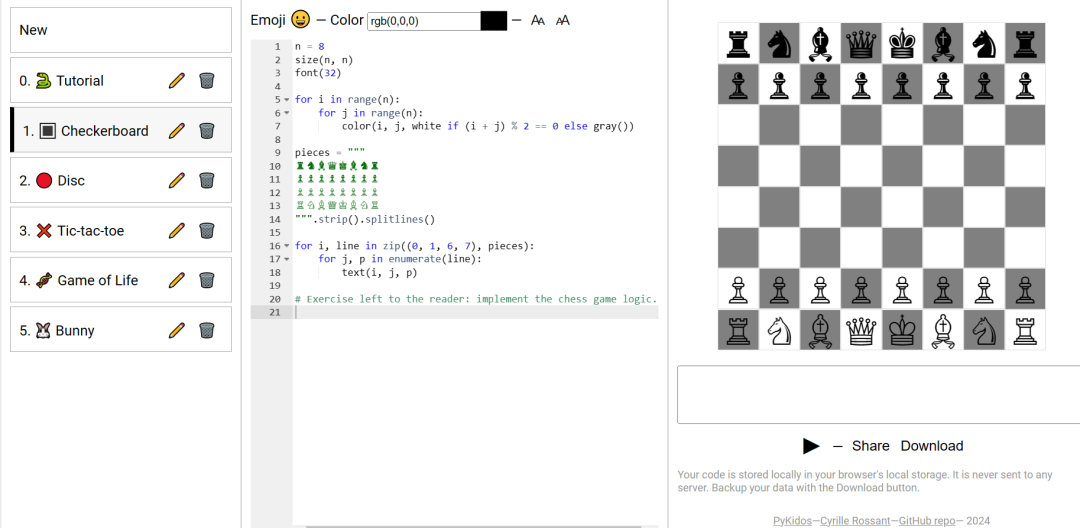Click the New project button
Image resolution: width=1080 pixels, height=528 pixels.
(x=121, y=30)
